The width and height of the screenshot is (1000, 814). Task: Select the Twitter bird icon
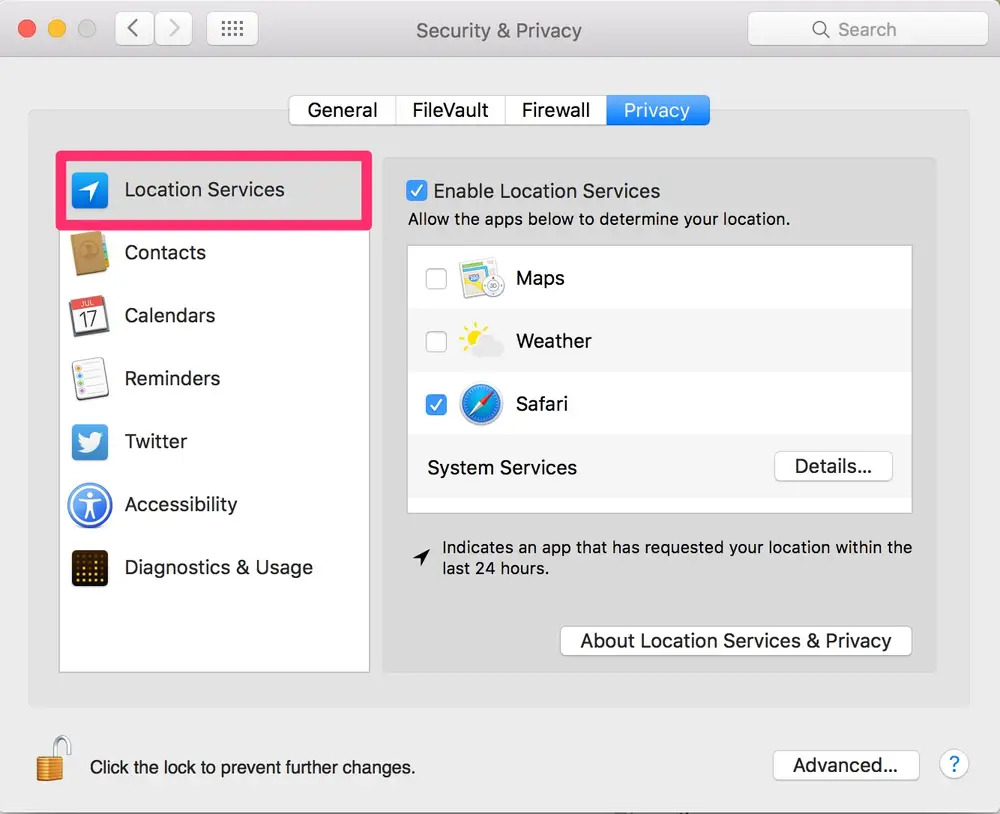click(90, 442)
